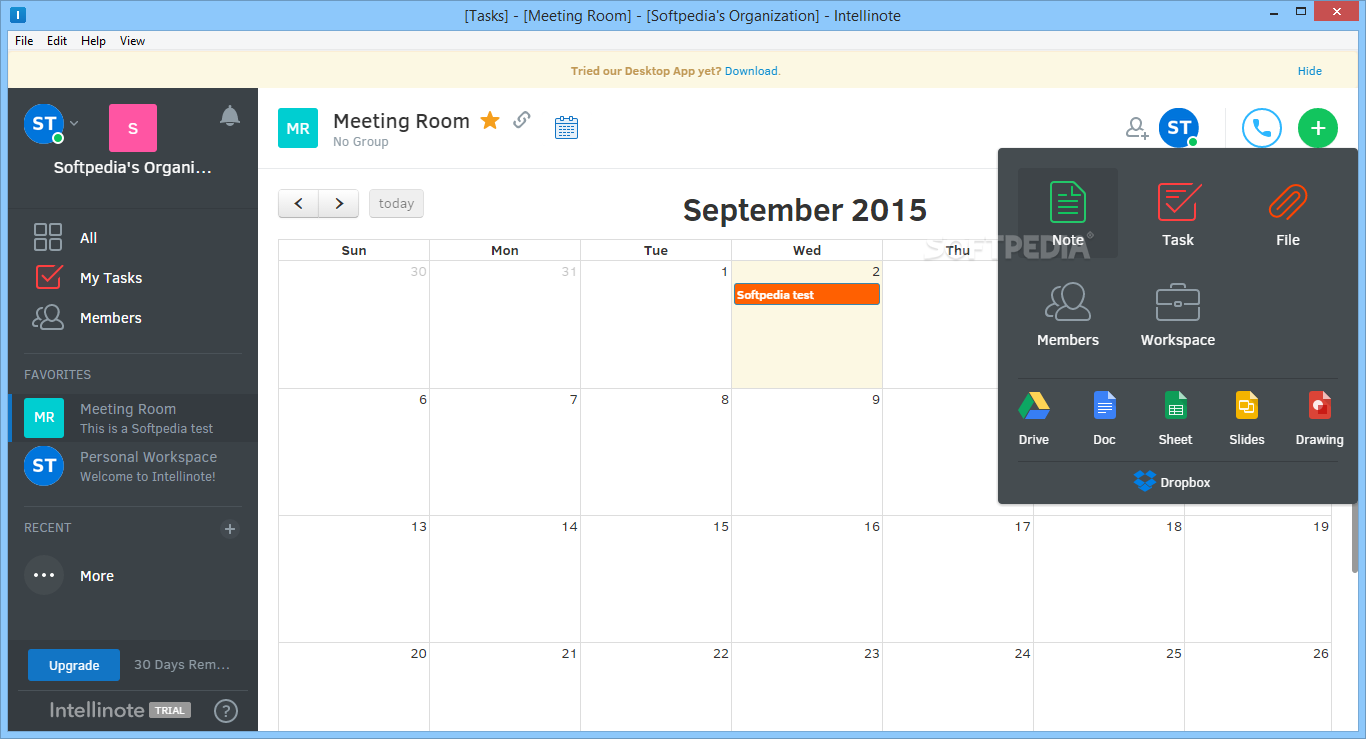Select the pink S organization tile
The width and height of the screenshot is (1366, 739).
click(x=133, y=128)
